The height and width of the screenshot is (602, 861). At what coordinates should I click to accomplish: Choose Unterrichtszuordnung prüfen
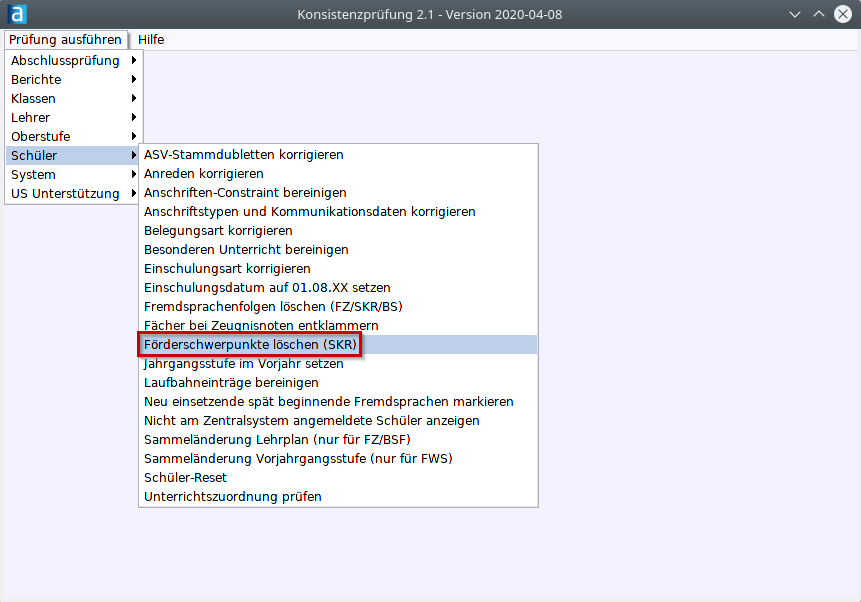(x=338, y=497)
